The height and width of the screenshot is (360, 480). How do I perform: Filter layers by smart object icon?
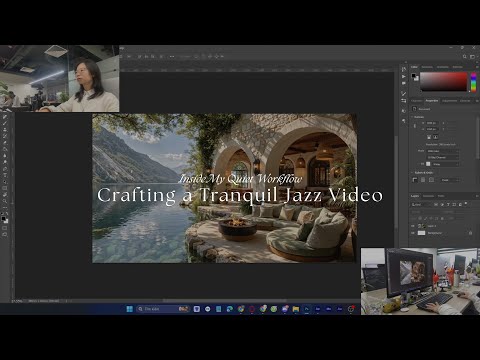click(x=460, y=204)
